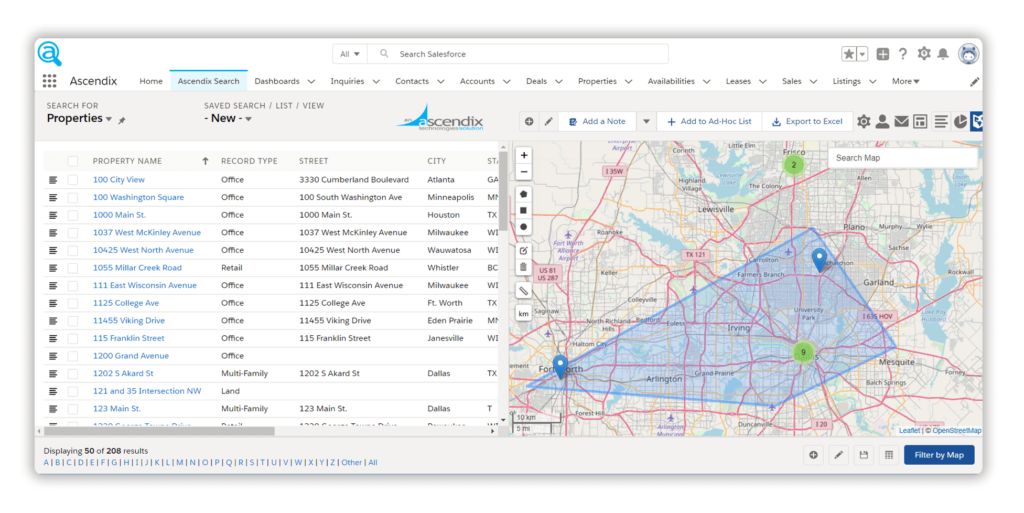The width and height of the screenshot is (1024, 513).
Task: Pin the Properties search object
Action: click(x=121, y=120)
